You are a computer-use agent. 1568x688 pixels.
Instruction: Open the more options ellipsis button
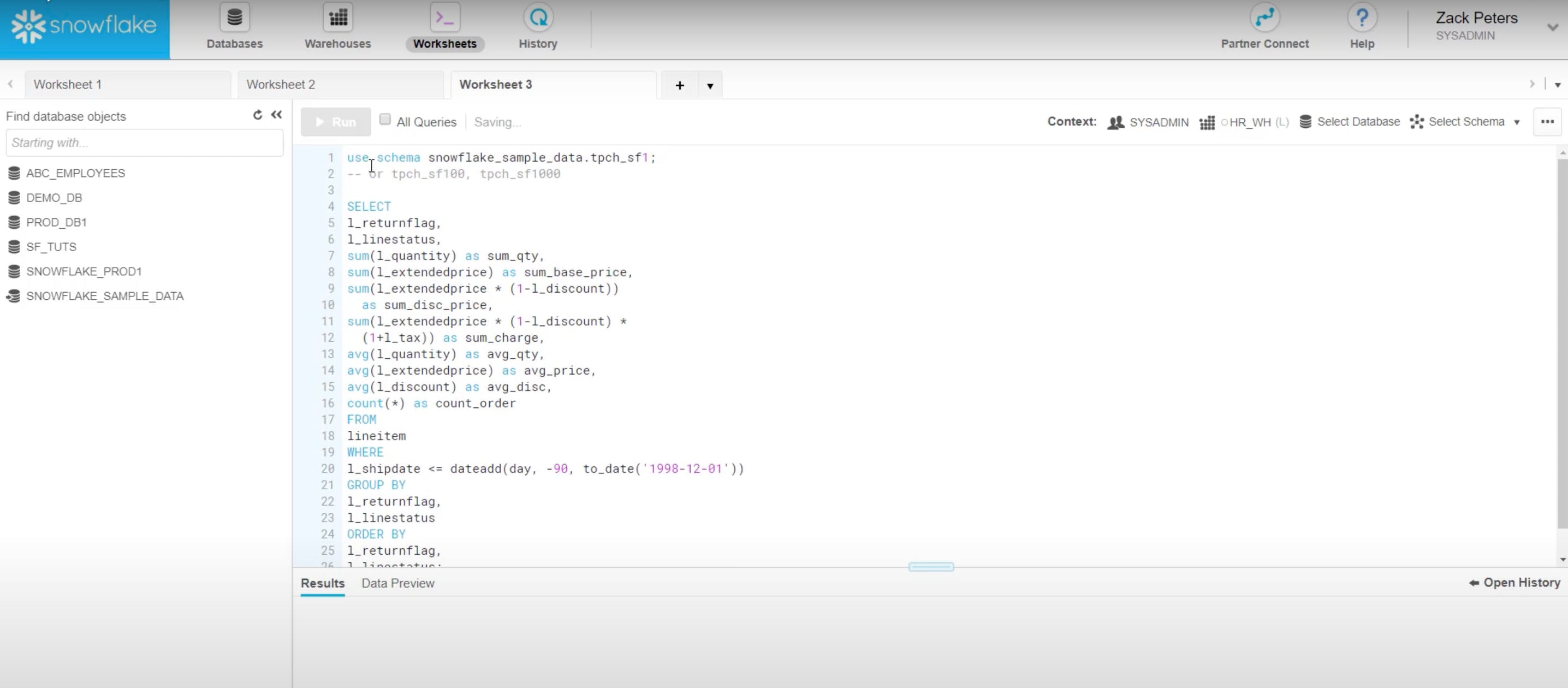coord(1547,122)
